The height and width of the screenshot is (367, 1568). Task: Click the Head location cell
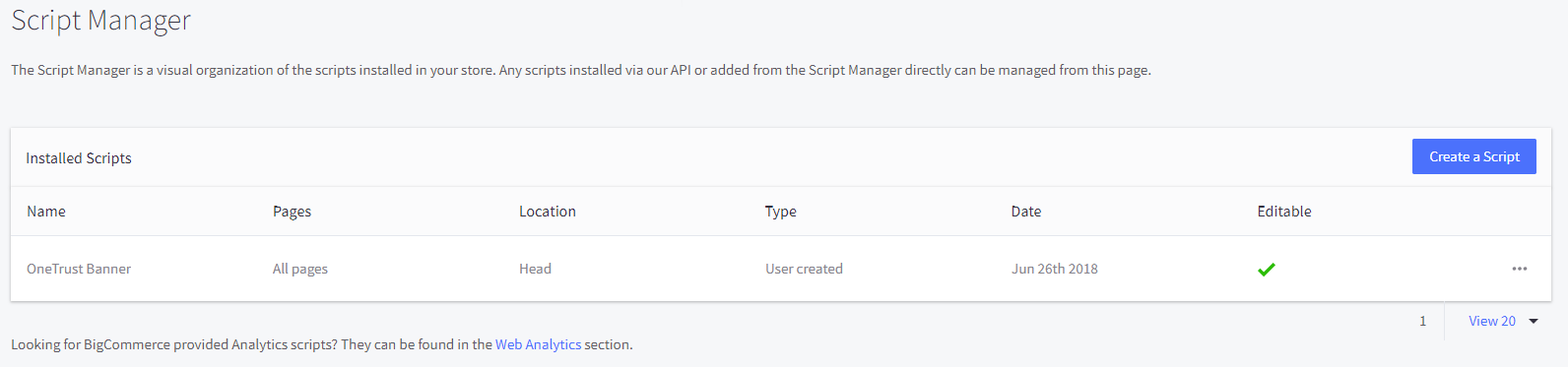(535, 269)
